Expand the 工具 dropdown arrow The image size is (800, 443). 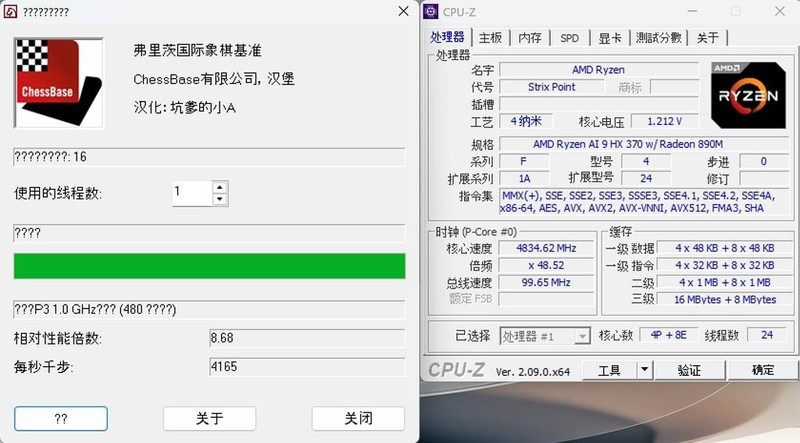[x=644, y=370]
